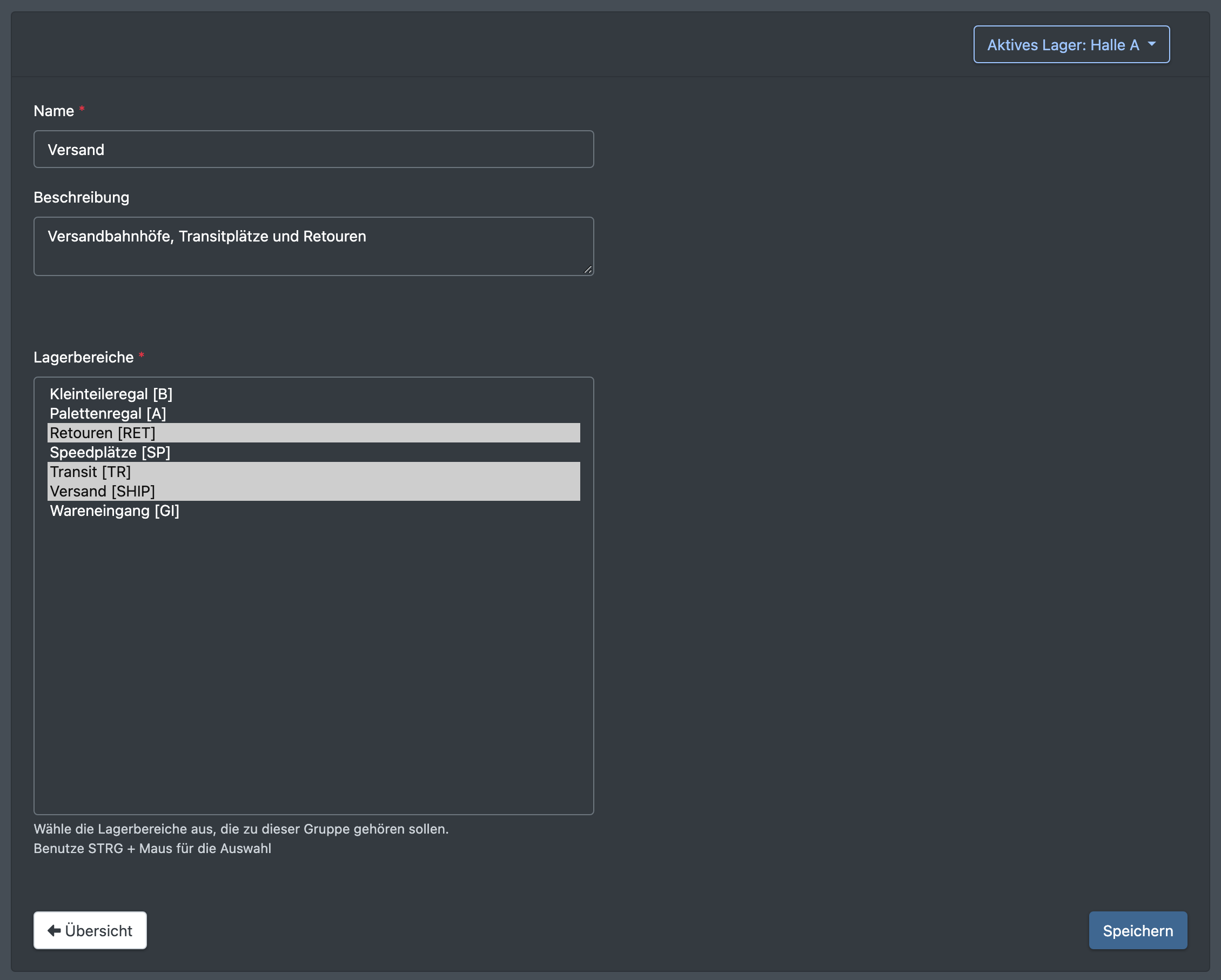The image size is (1221, 980).
Task: Select the Versand [SHIP] option
Action: [313, 491]
